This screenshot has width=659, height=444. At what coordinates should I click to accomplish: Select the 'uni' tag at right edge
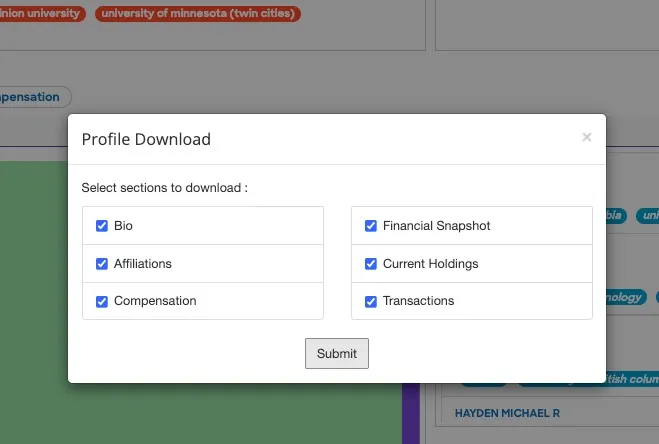pos(648,216)
